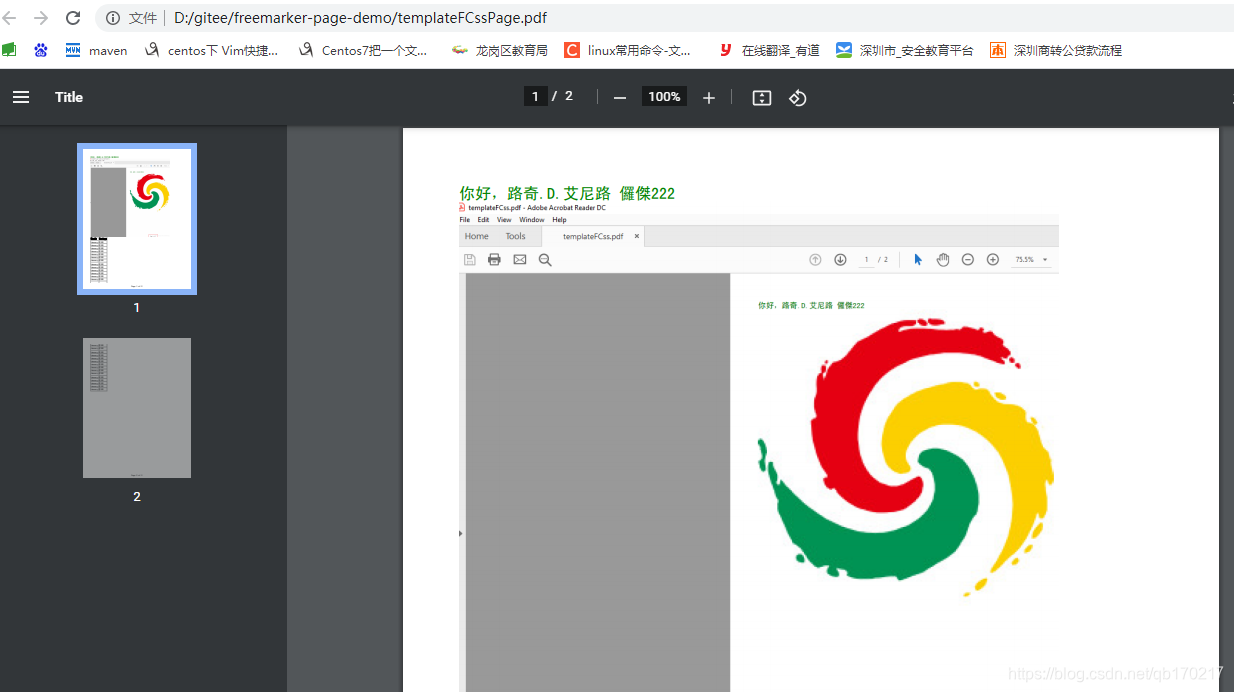This screenshot has height=692, width=1234.
Task: Select page 2 thumbnail in sidebar
Action: (137, 408)
